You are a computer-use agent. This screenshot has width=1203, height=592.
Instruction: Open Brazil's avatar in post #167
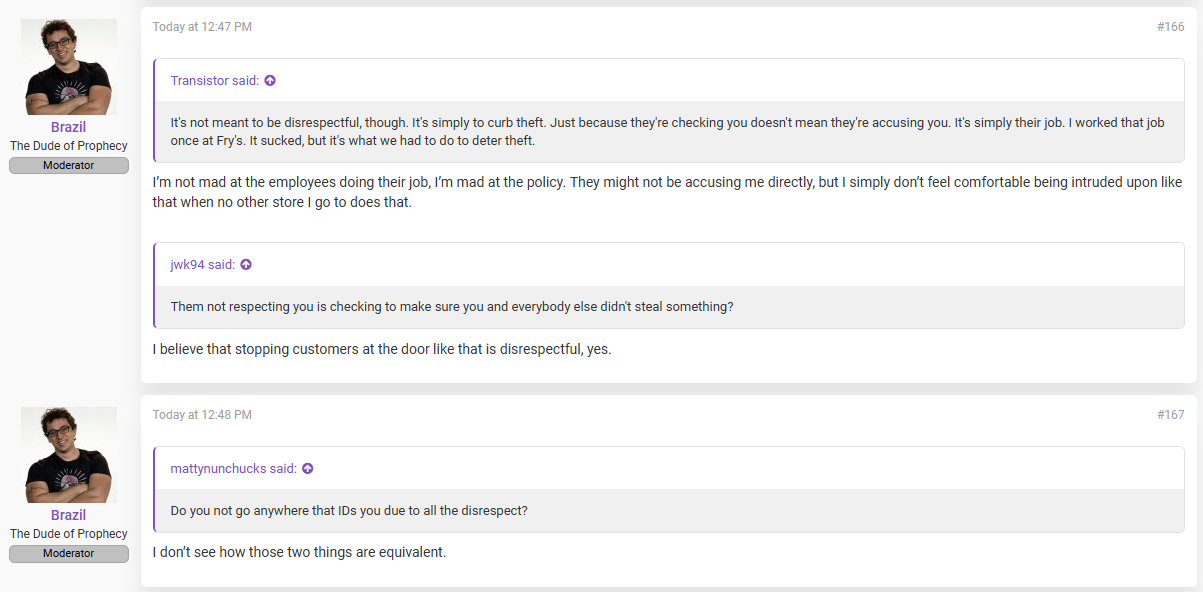(x=69, y=455)
